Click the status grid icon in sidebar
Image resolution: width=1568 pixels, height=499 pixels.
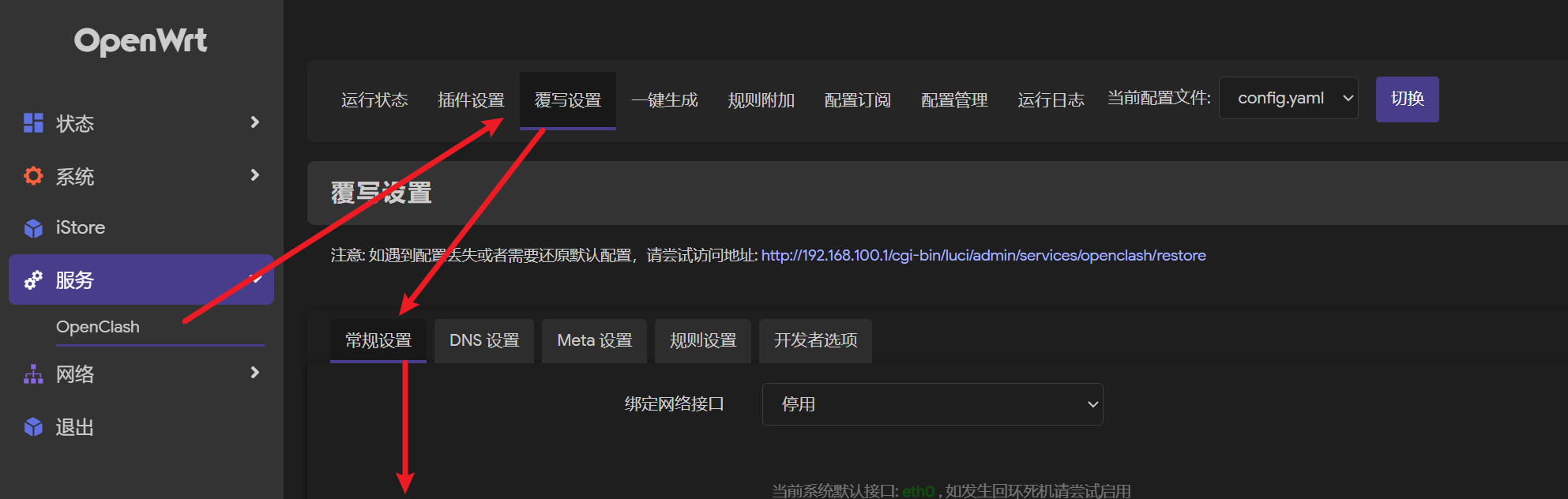tap(33, 123)
